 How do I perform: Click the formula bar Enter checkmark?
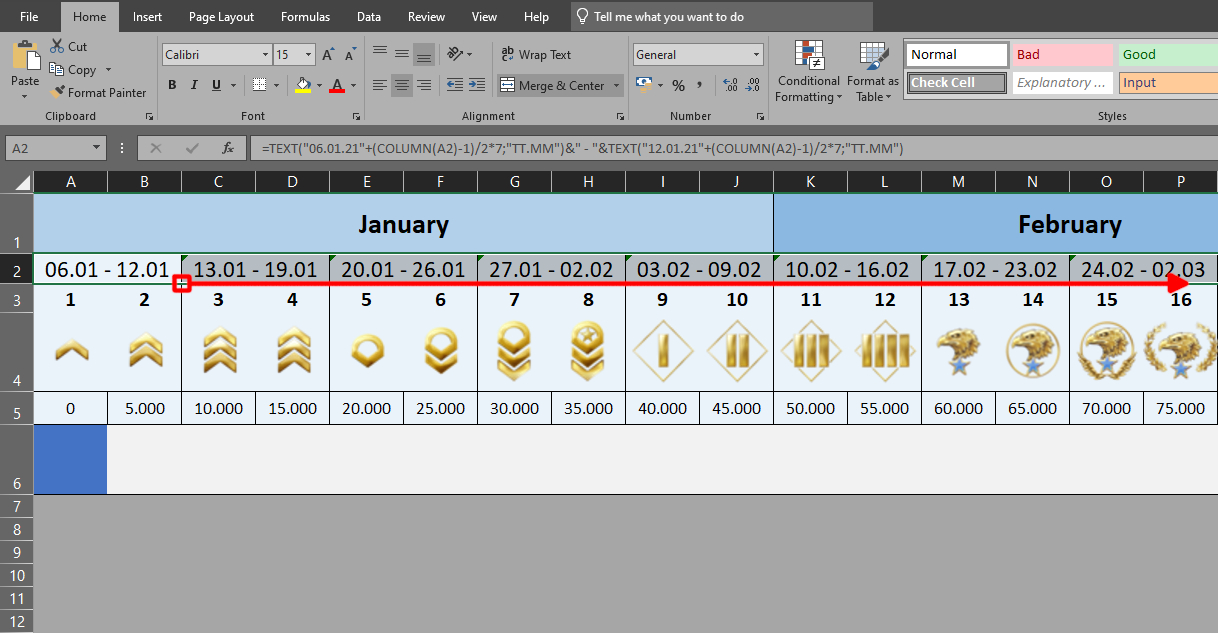[x=191, y=148]
